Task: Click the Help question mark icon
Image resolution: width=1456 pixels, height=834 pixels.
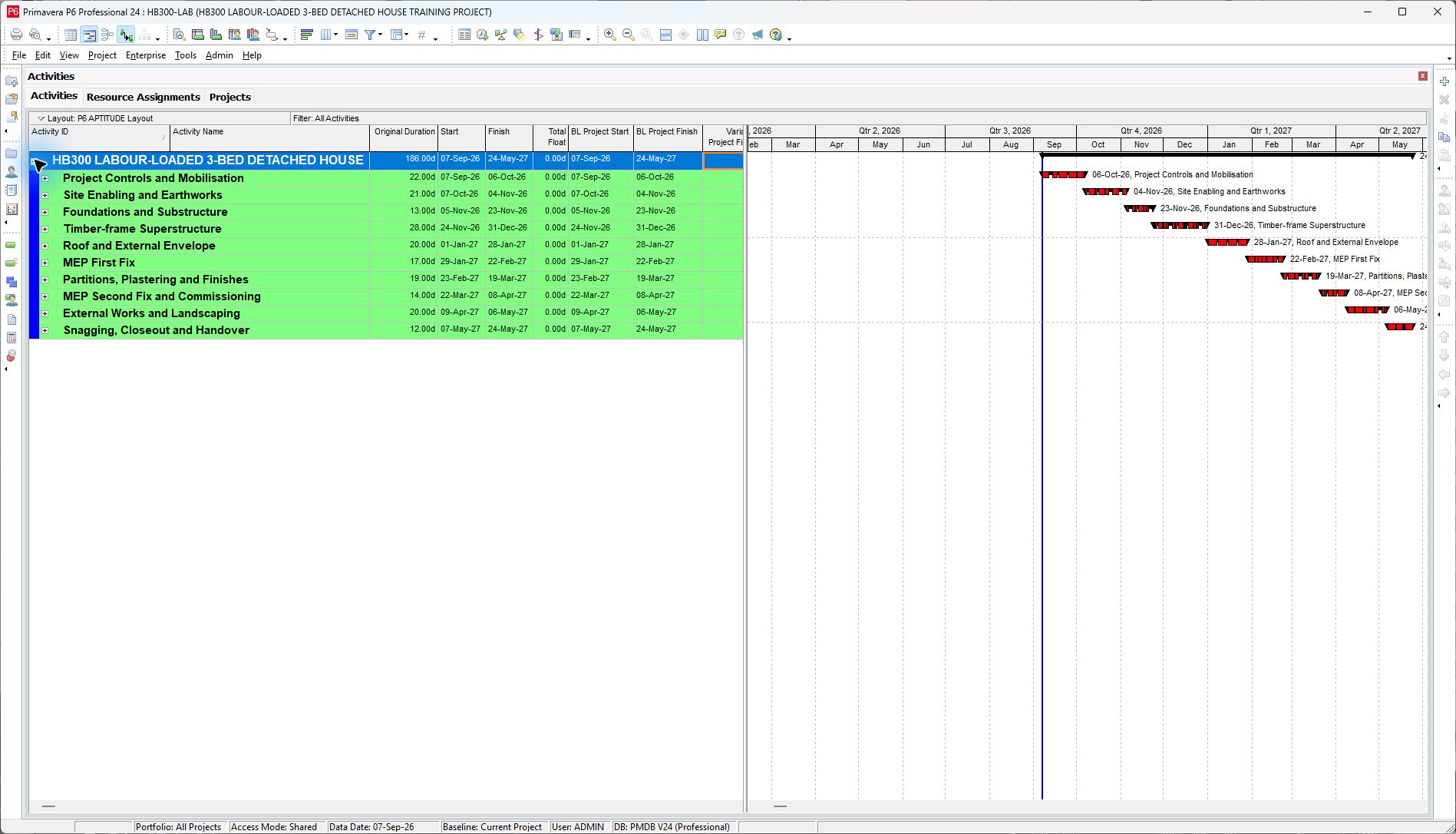Action: pyautogui.click(x=776, y=35)
